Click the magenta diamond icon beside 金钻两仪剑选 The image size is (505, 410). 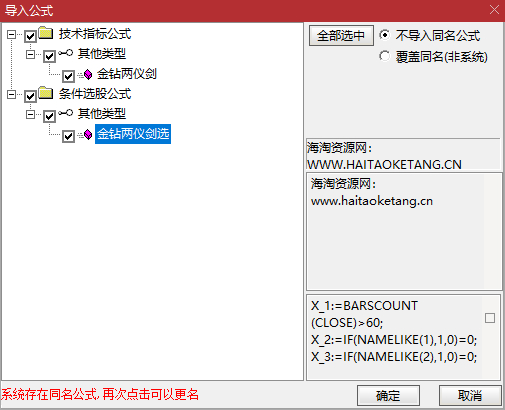pyautogui.click(x=88, y=134)
